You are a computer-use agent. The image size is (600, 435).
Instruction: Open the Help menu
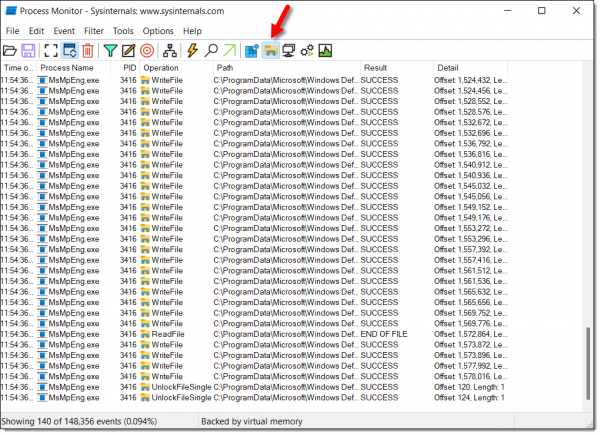click(x=192, y=31)
